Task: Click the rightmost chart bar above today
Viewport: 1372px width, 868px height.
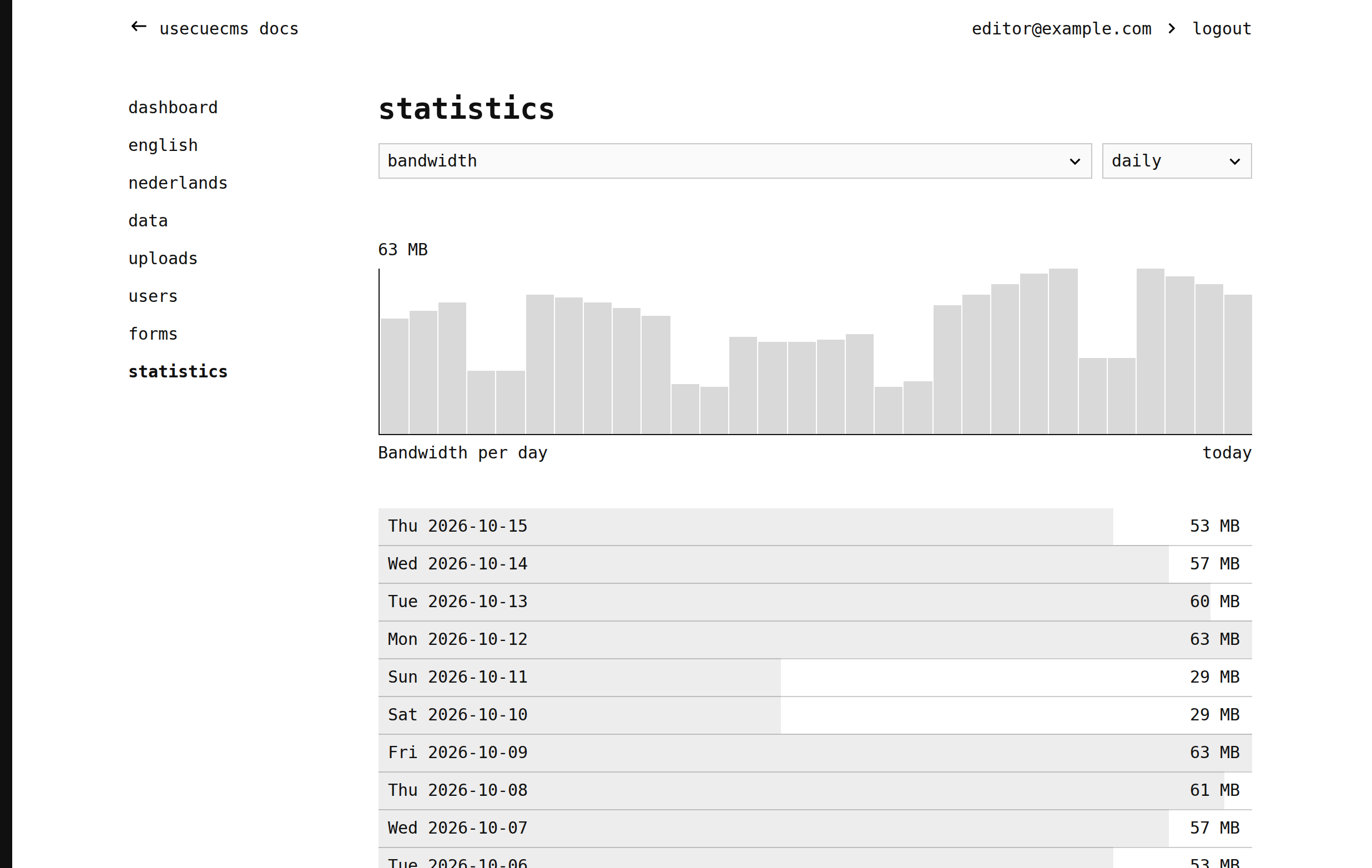Action: coord(1238,365)
